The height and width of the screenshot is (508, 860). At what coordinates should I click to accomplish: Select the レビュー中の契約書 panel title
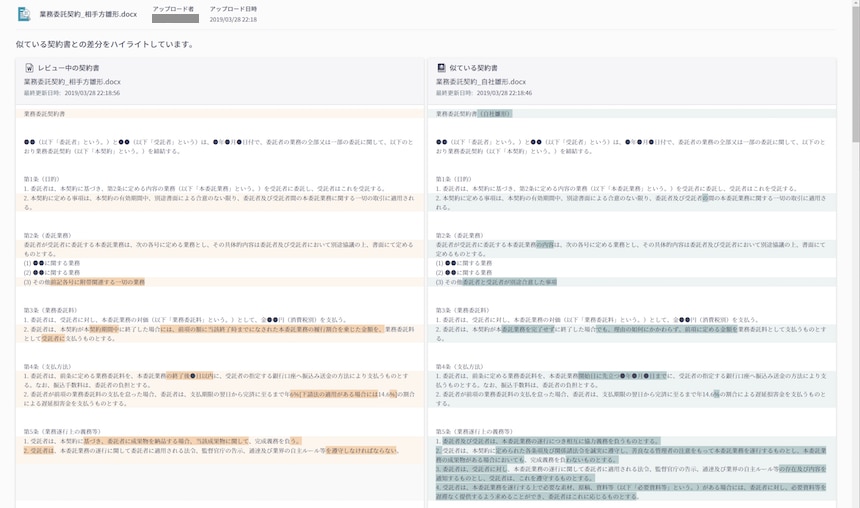[70, 68]
